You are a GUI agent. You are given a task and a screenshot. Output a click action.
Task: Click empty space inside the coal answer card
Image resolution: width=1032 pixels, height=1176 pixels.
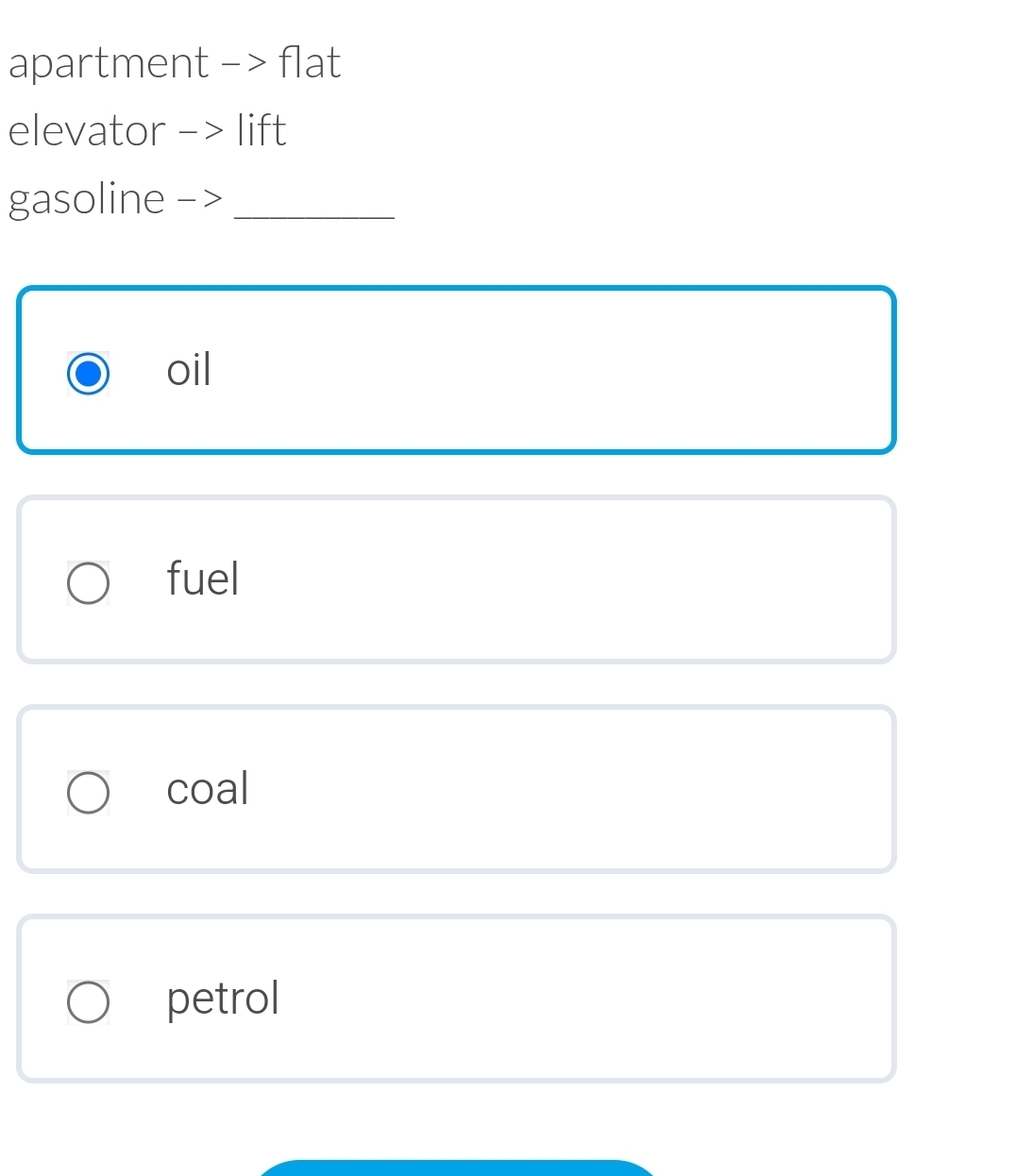567,789
